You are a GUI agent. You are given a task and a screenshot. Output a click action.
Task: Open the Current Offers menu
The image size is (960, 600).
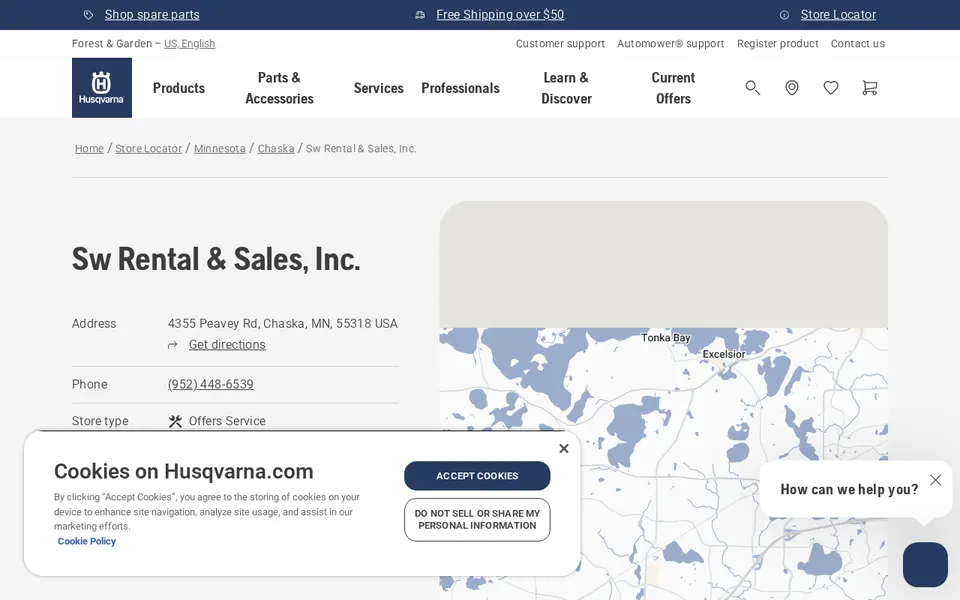[x=673, y=88]
